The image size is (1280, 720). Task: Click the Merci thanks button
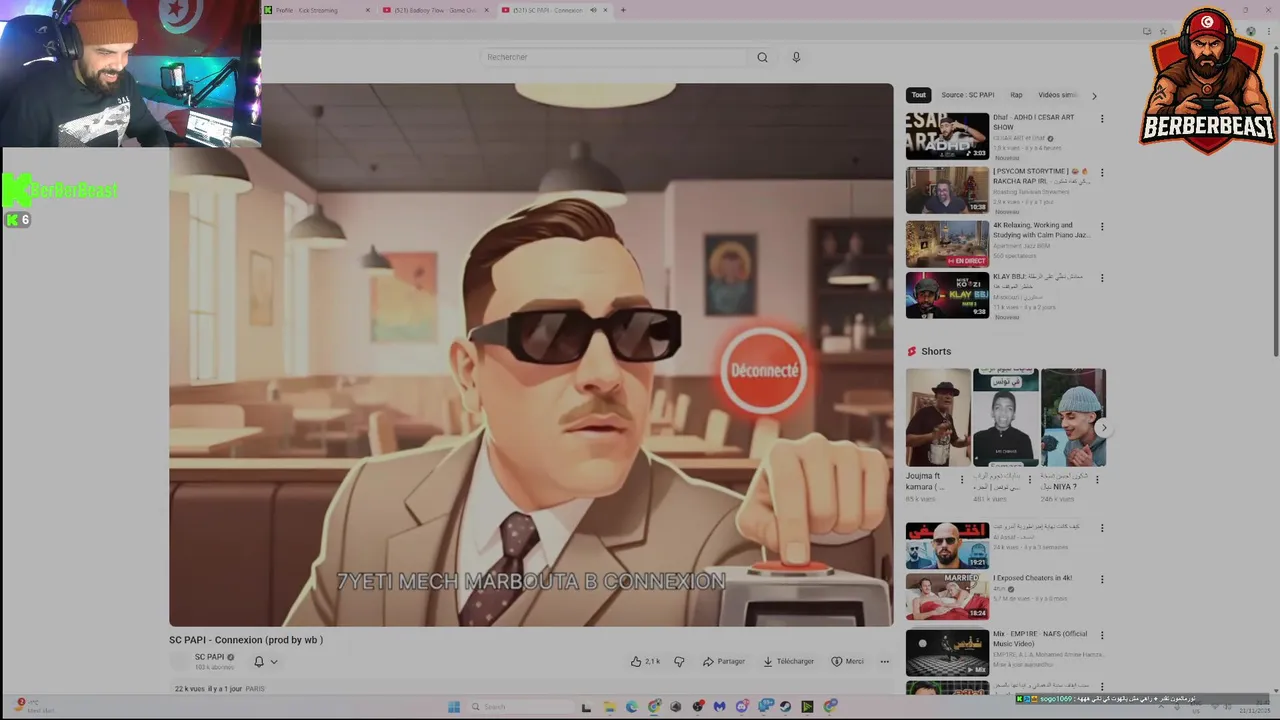click(x=847, y=661)
